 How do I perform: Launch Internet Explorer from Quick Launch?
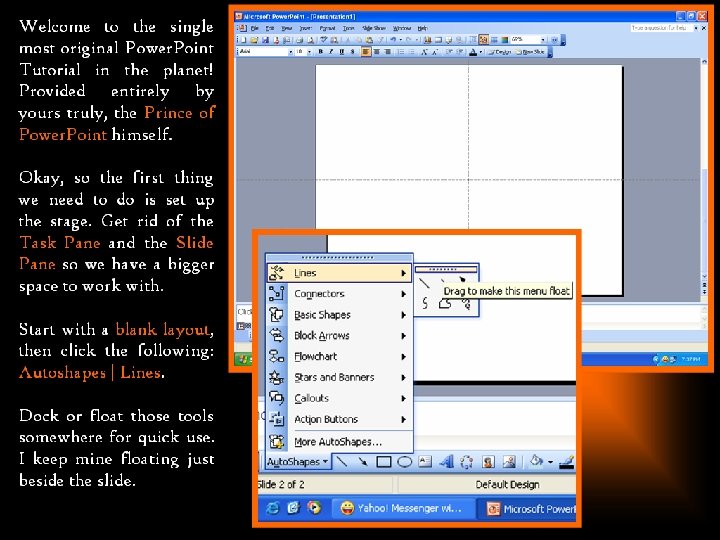[x=273, y=507]
